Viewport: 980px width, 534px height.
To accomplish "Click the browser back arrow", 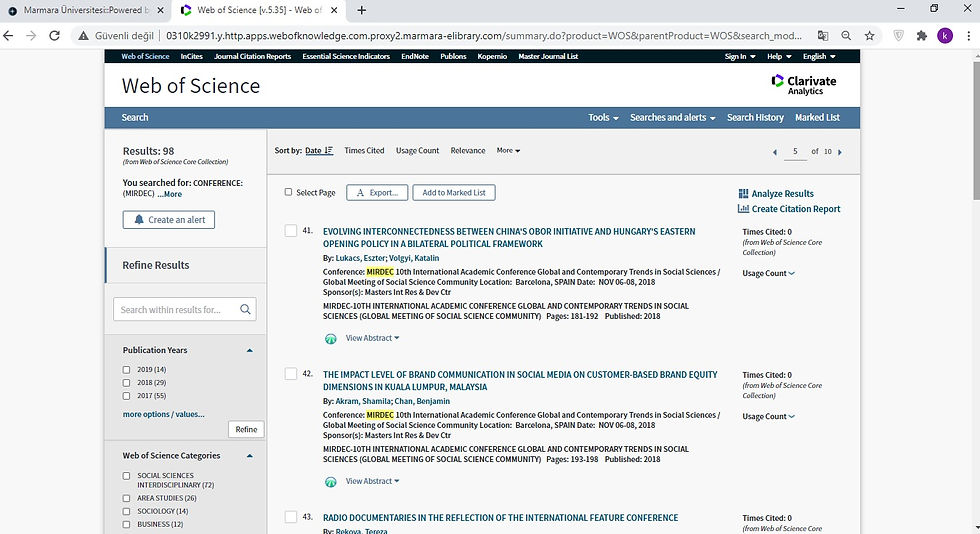I will pos(8,36).
